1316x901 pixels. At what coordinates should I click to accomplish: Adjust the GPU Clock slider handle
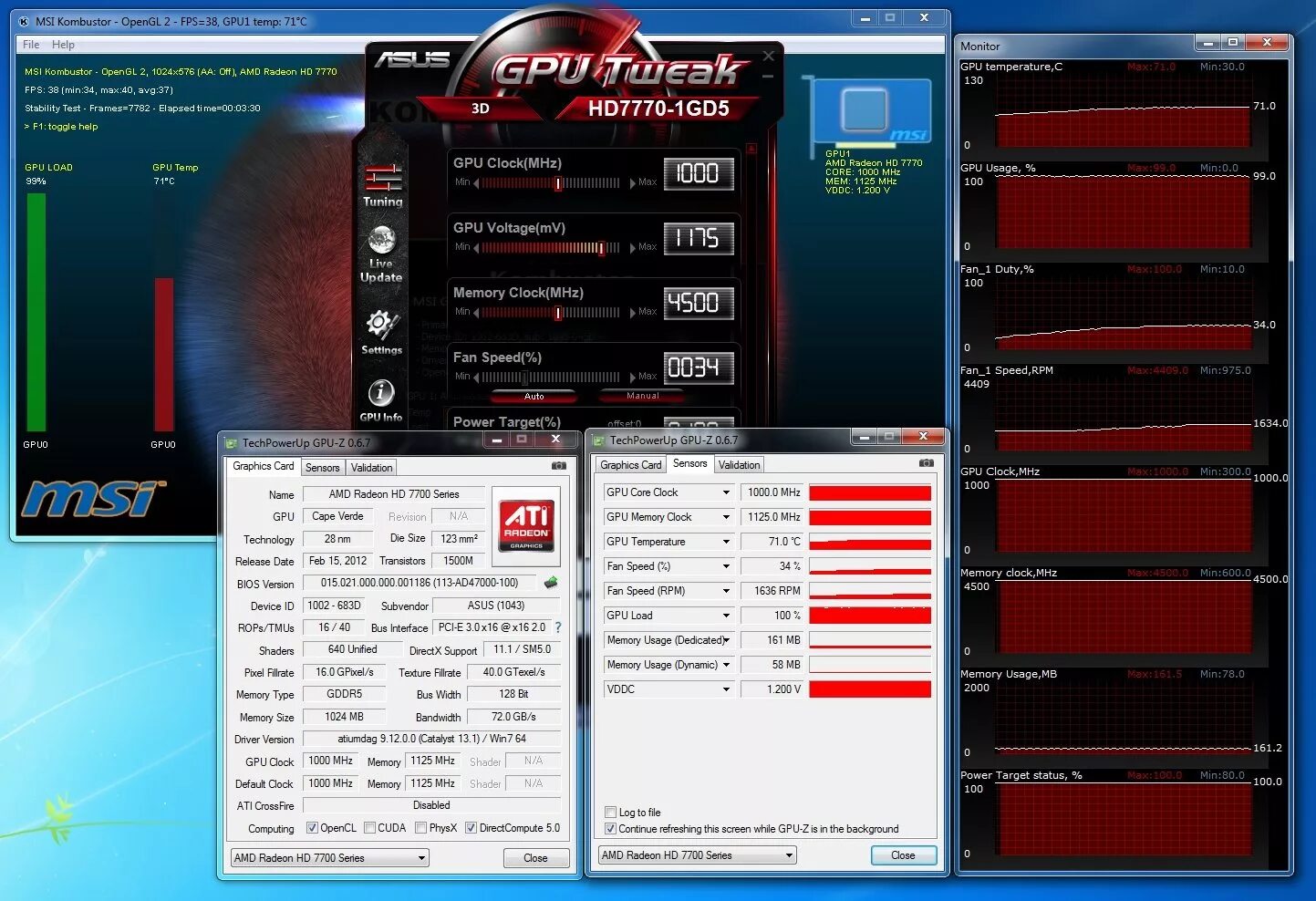(558, 183)
